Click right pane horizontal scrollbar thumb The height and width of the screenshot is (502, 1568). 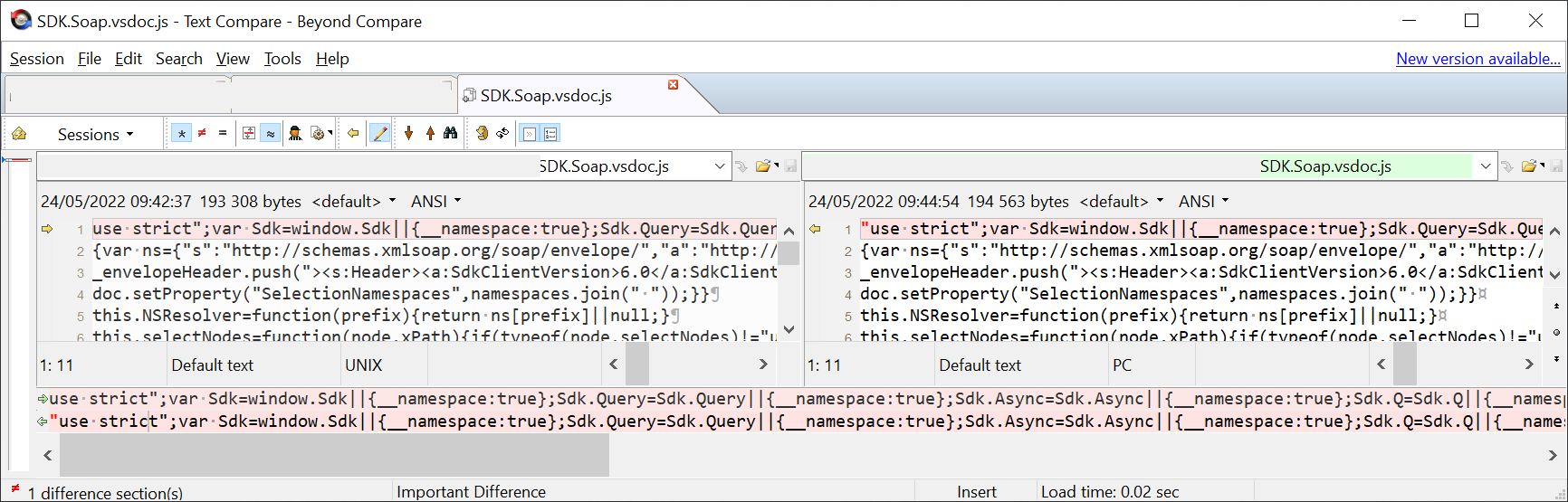[x=1405, y=365]
